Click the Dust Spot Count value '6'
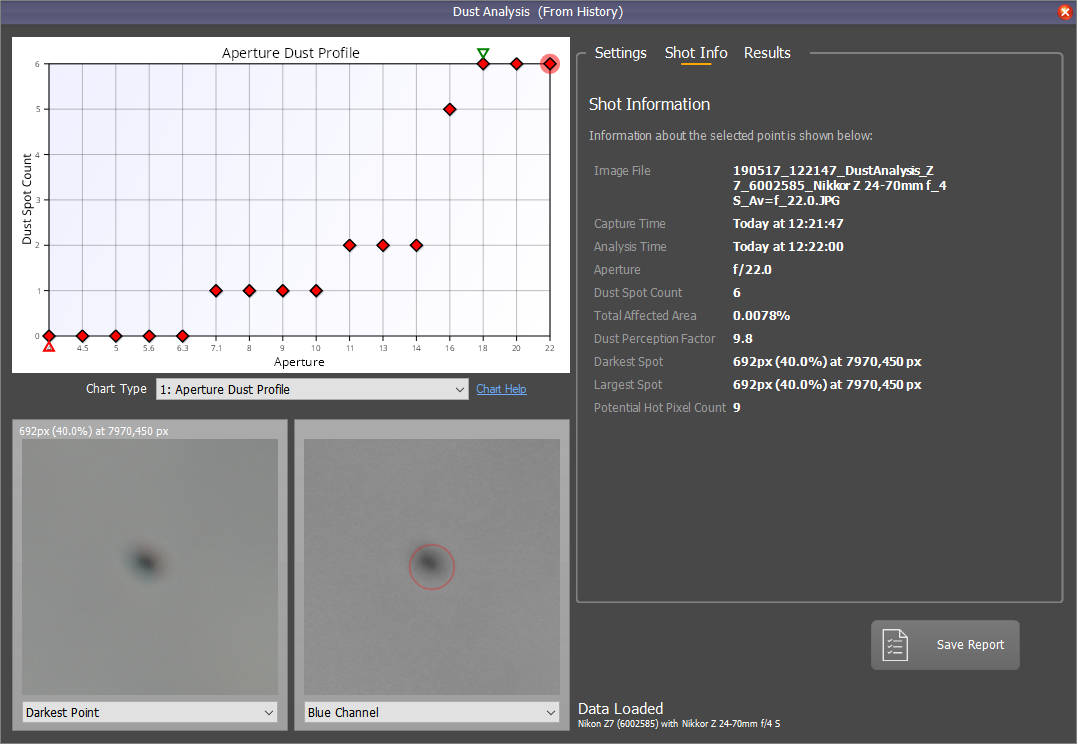 point(736,293)
